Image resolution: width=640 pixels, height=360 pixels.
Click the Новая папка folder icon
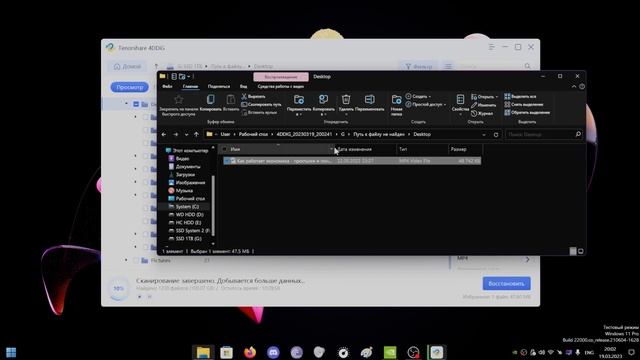pos(396,99)
